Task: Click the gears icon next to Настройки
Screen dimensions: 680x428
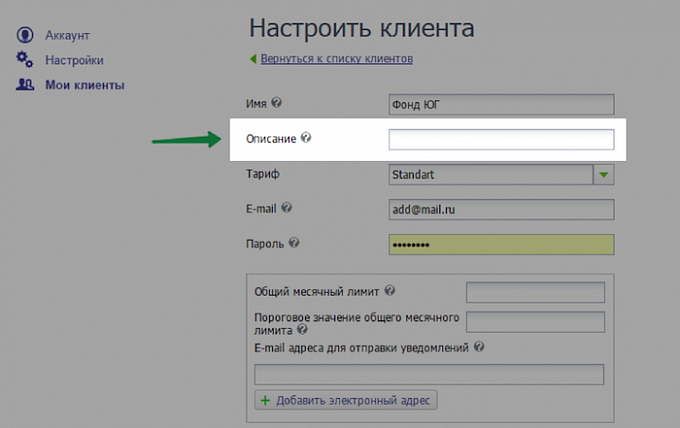Action: click(x=25, y=60)
